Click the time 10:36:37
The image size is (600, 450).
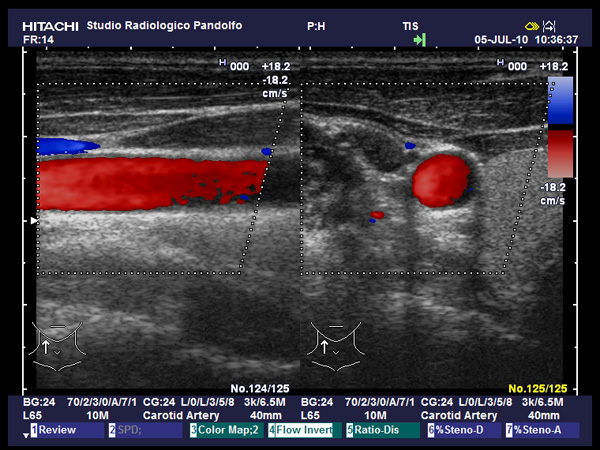[556, 40]
